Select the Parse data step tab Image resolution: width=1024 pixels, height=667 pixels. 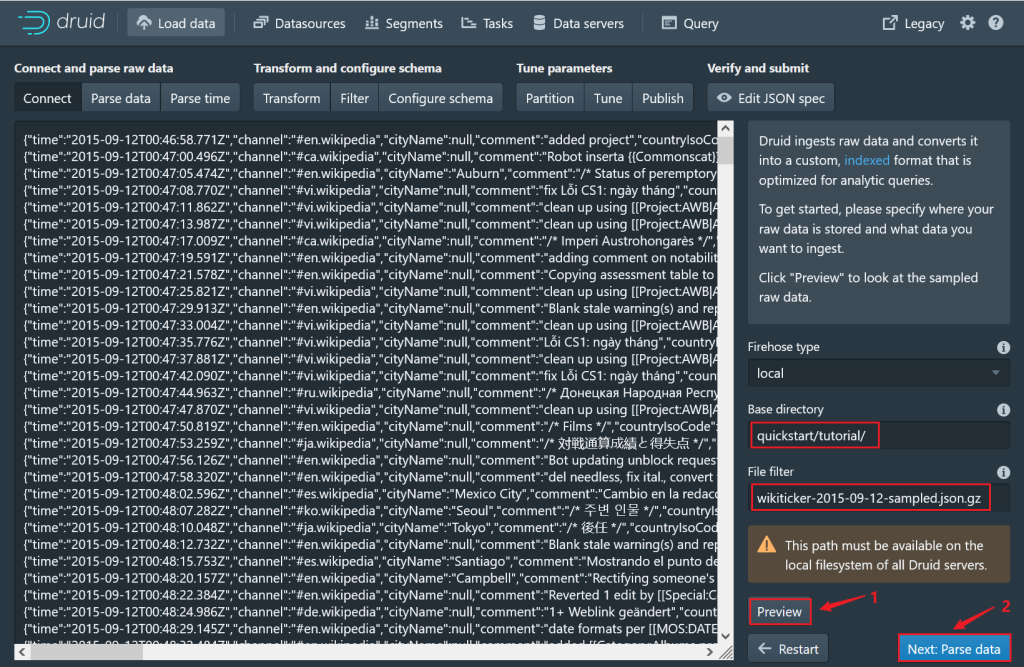click(121, 98)
